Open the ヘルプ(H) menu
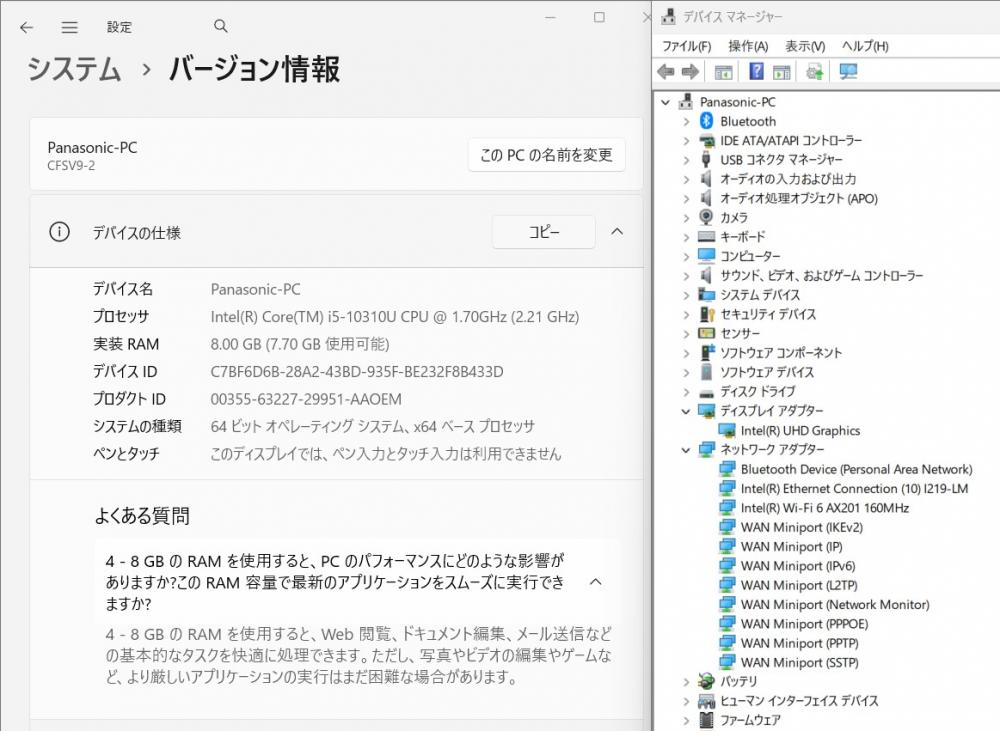This screenshot has height=731, width=1000. (865, 46)
